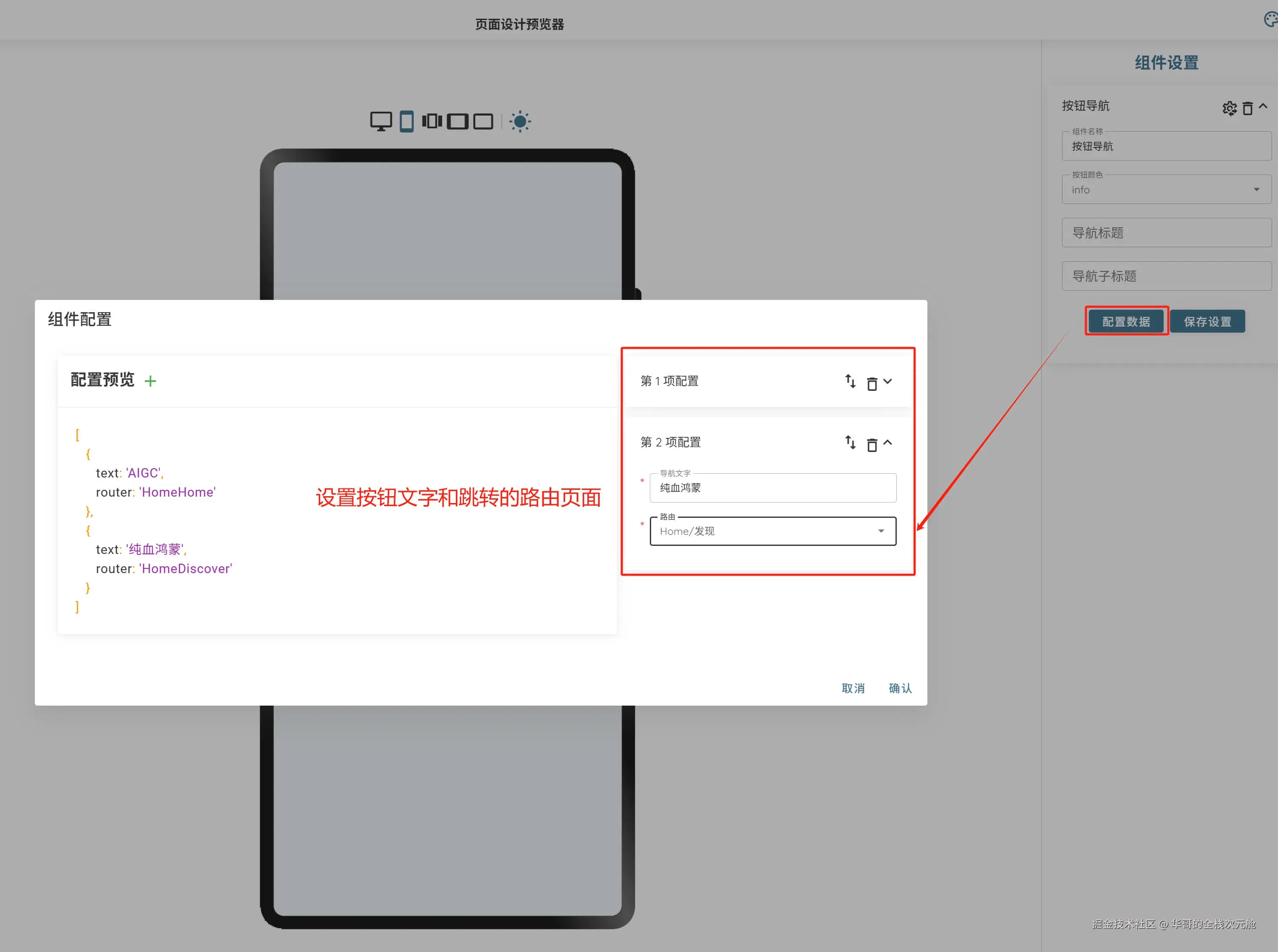Click the 确认 button in dialog
Viewport: 1278px width, 952px height.
click(x=900, y=688)
